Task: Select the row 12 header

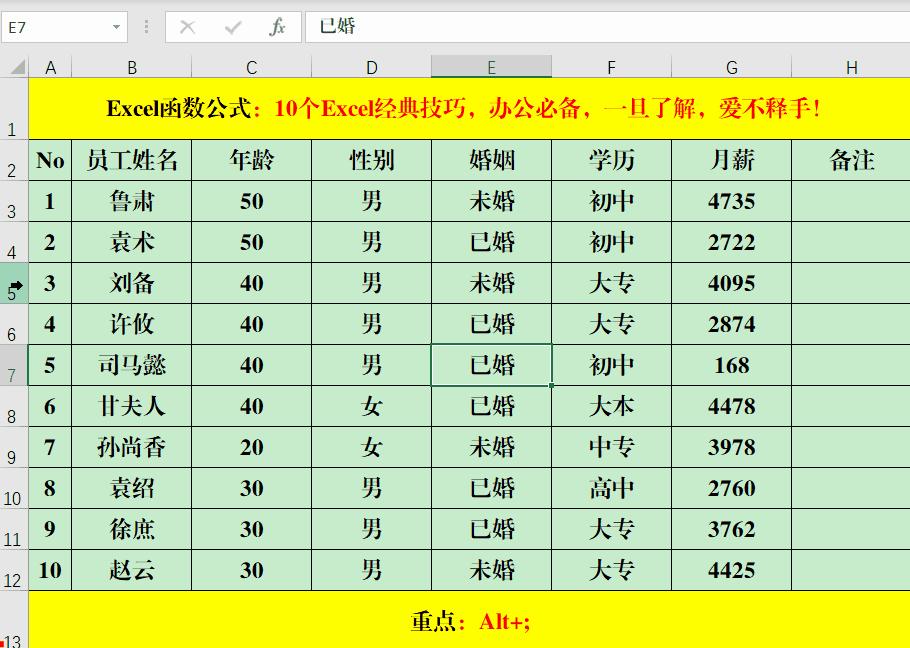Action: (13, 570)
